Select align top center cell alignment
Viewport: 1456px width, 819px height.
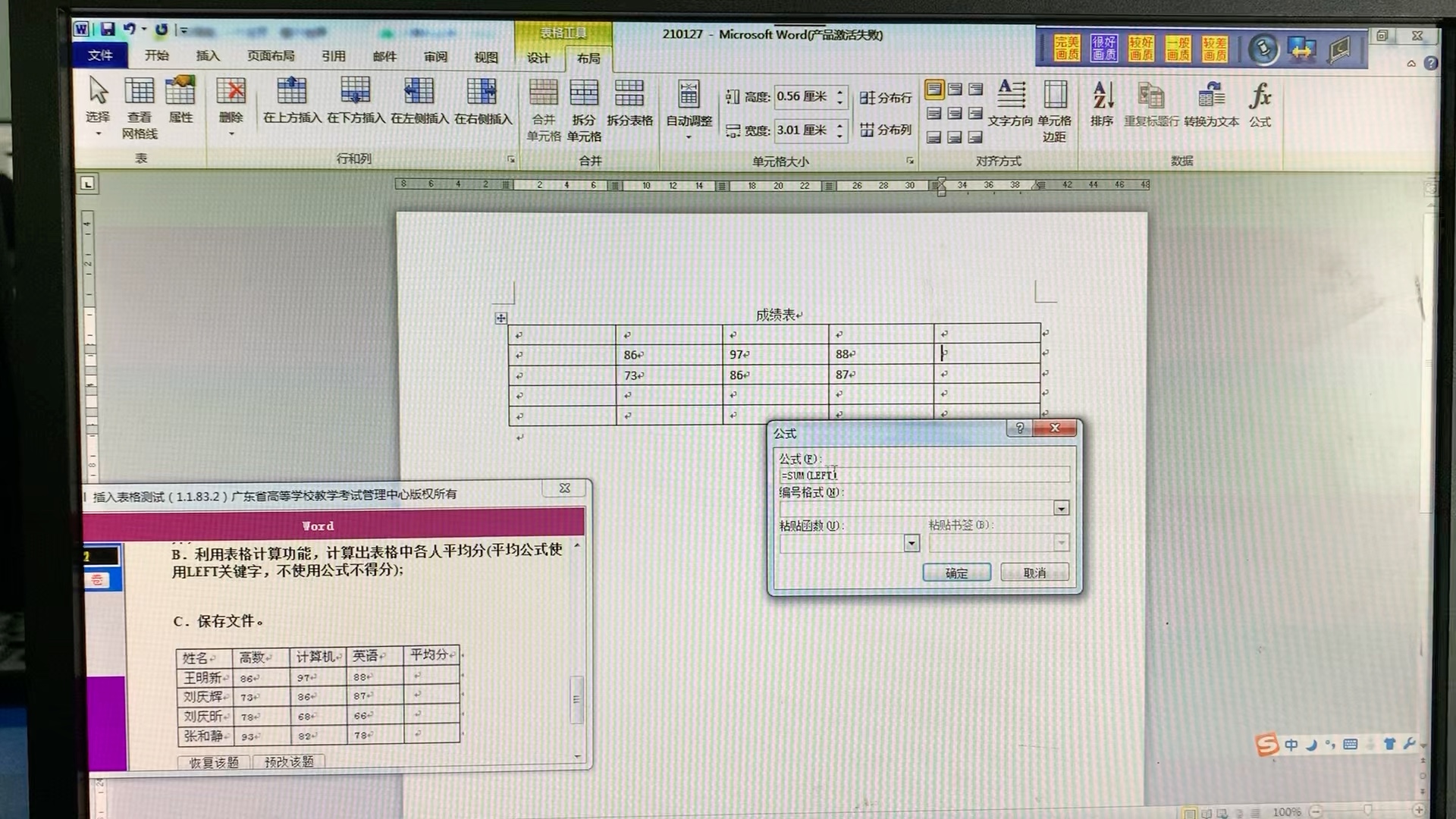pos(955,89)
